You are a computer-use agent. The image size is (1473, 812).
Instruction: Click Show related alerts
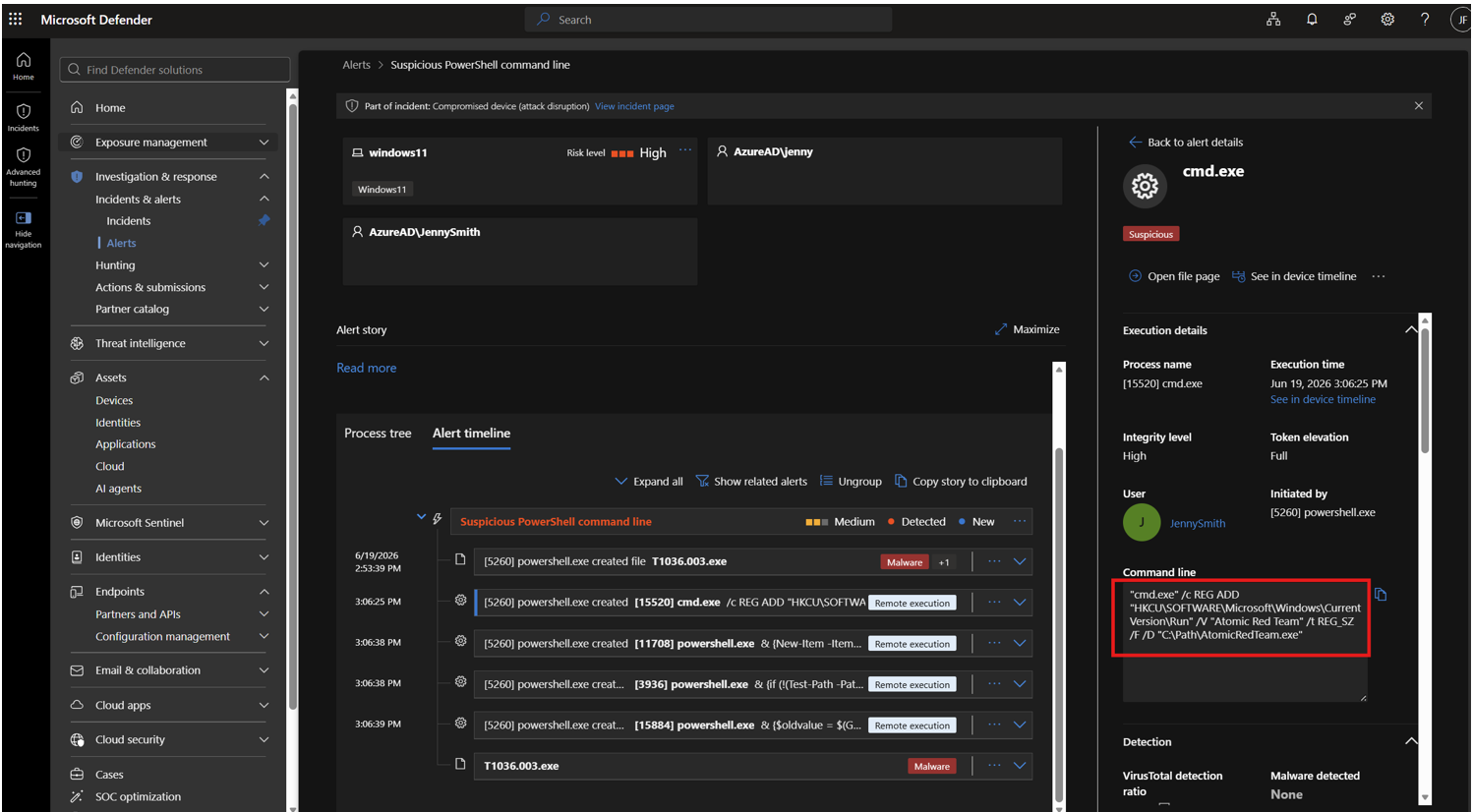751,482
